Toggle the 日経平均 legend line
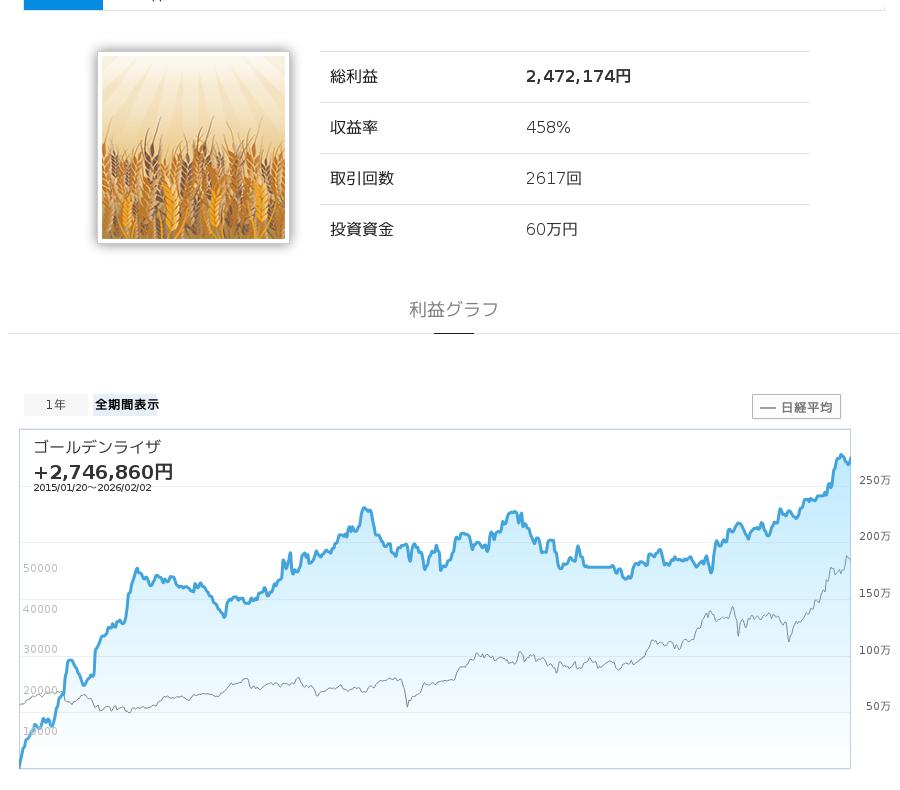The width and height of the screenshot is (900, 790). (796, 407)
